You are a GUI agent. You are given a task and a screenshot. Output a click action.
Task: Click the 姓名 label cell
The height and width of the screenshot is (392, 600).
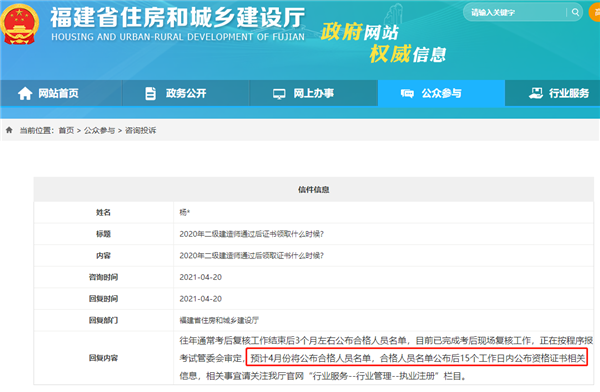pyautogui.click(x=104, y=212)
